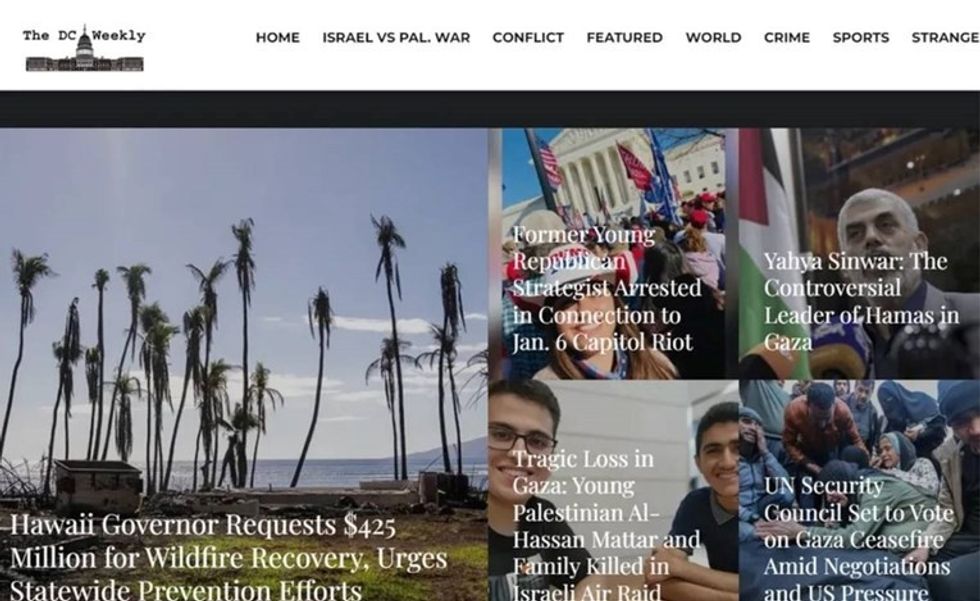This screenshot has width=980, height=601.
Task: Open Former Young Republican Strategist Arrested article
Action: click(x=606, y=289)
